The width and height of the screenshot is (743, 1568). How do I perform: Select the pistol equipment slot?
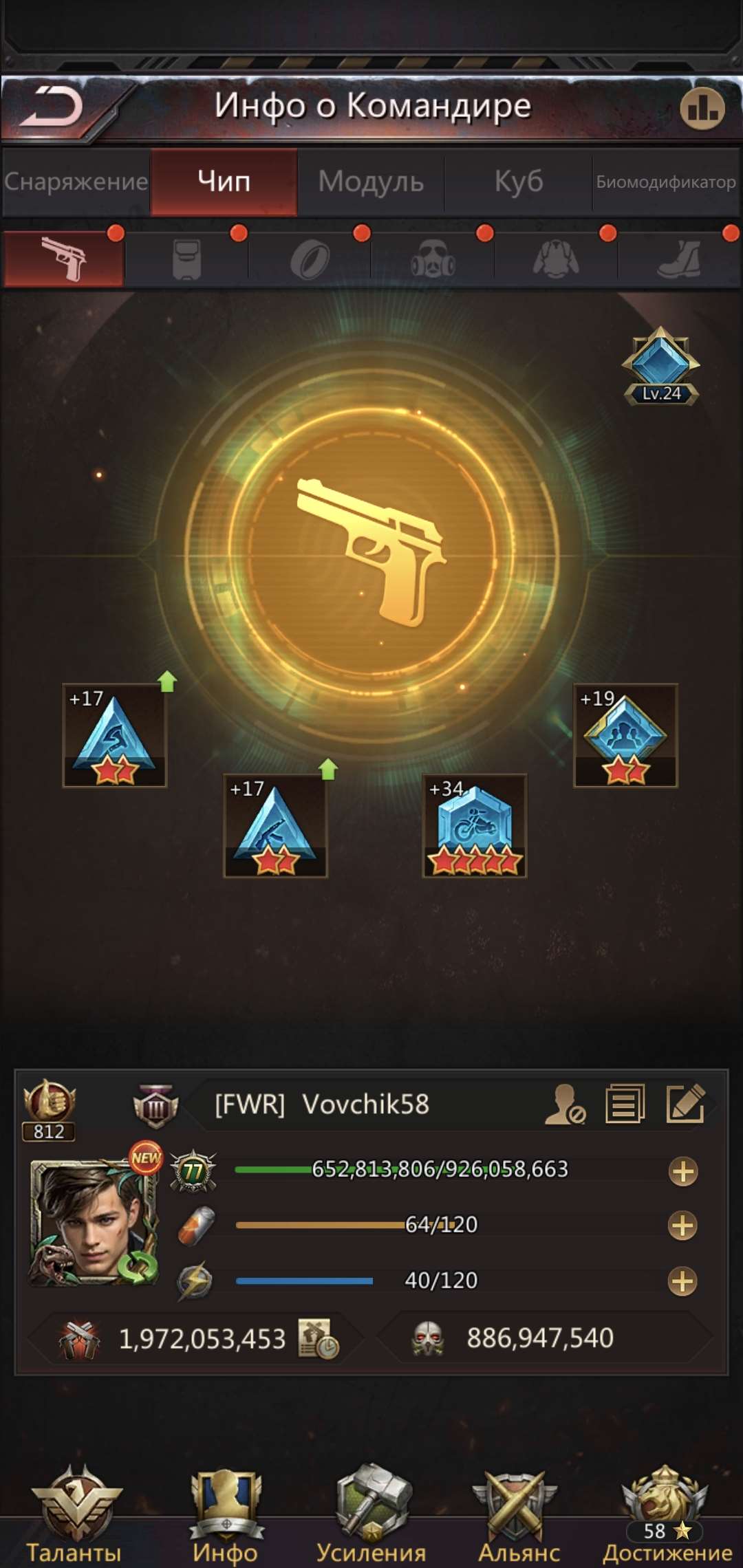click(x=64, y=259)
